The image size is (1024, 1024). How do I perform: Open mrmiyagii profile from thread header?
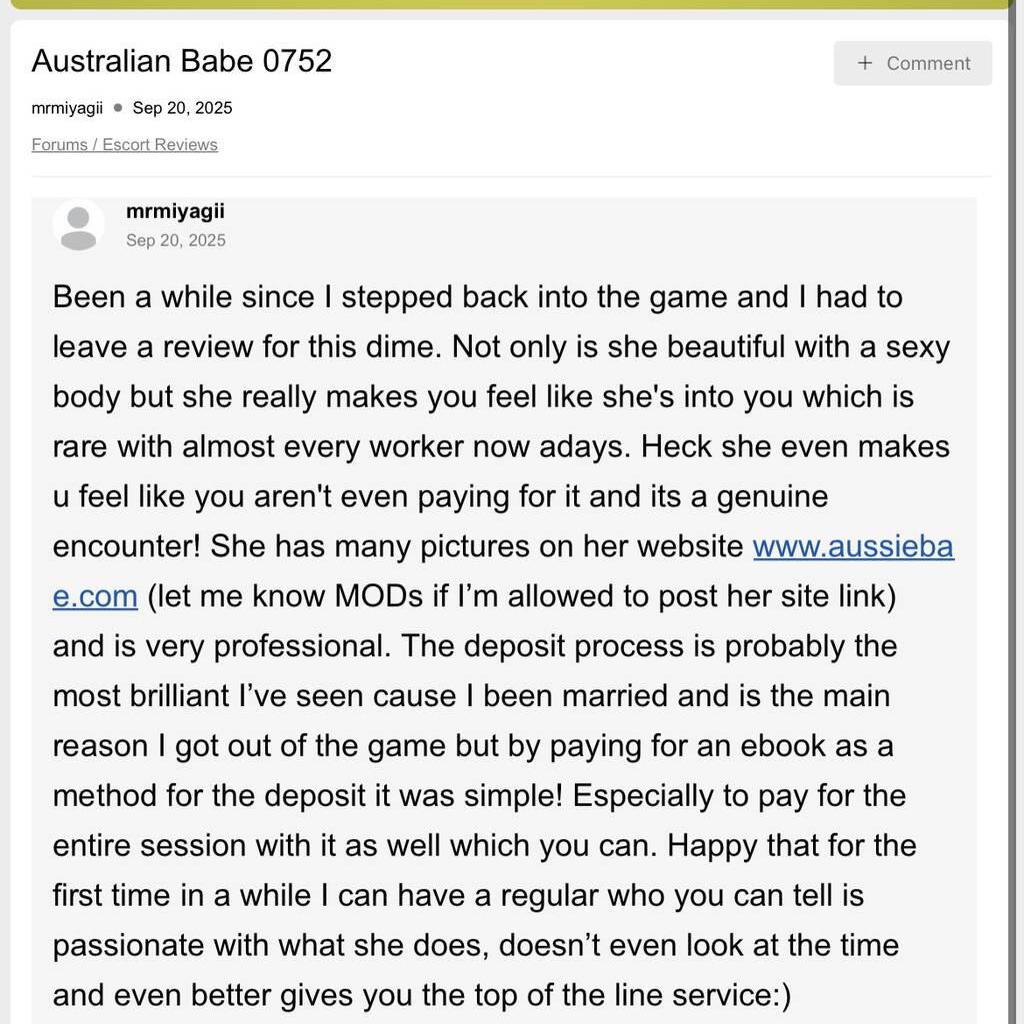[67, 108]
